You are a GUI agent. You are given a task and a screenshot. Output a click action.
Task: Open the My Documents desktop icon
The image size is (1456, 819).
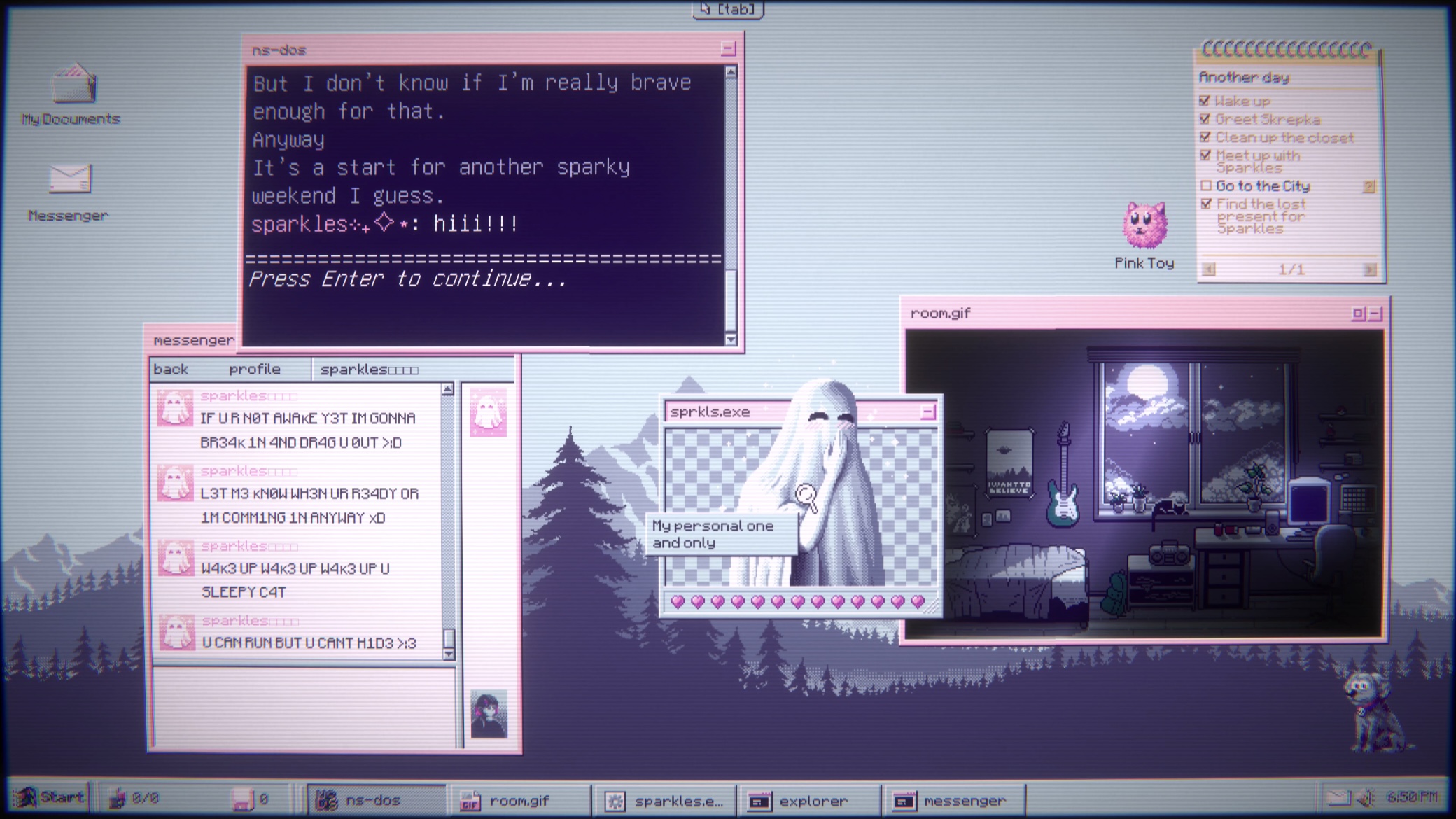point(73,85)
